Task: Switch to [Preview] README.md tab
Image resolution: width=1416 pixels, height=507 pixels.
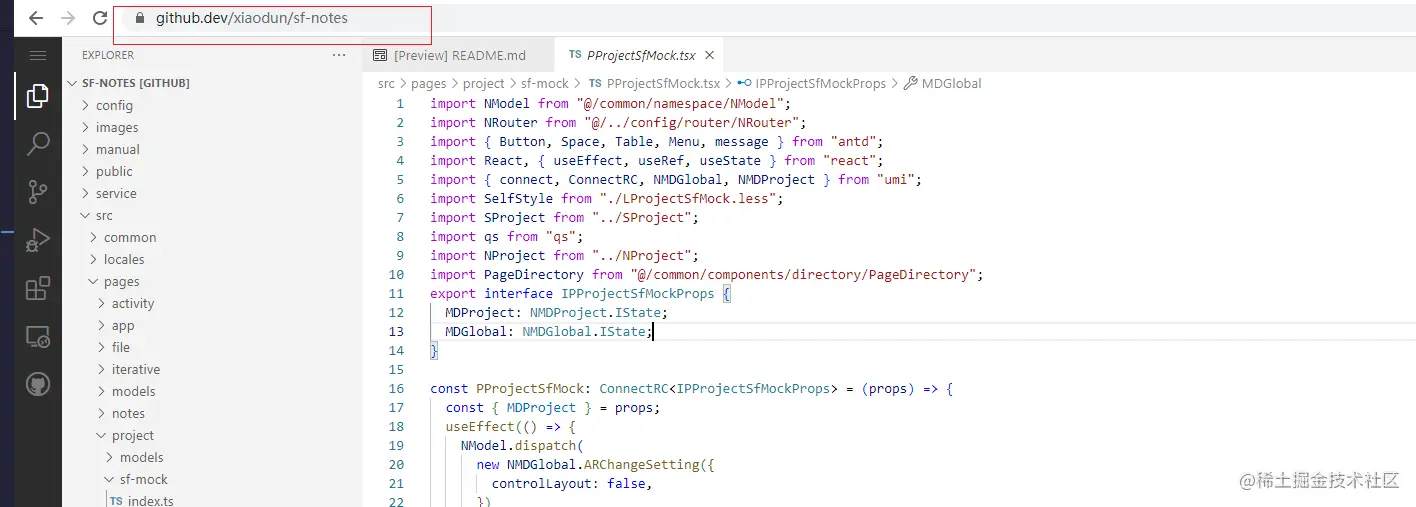Action: (459, 56)
